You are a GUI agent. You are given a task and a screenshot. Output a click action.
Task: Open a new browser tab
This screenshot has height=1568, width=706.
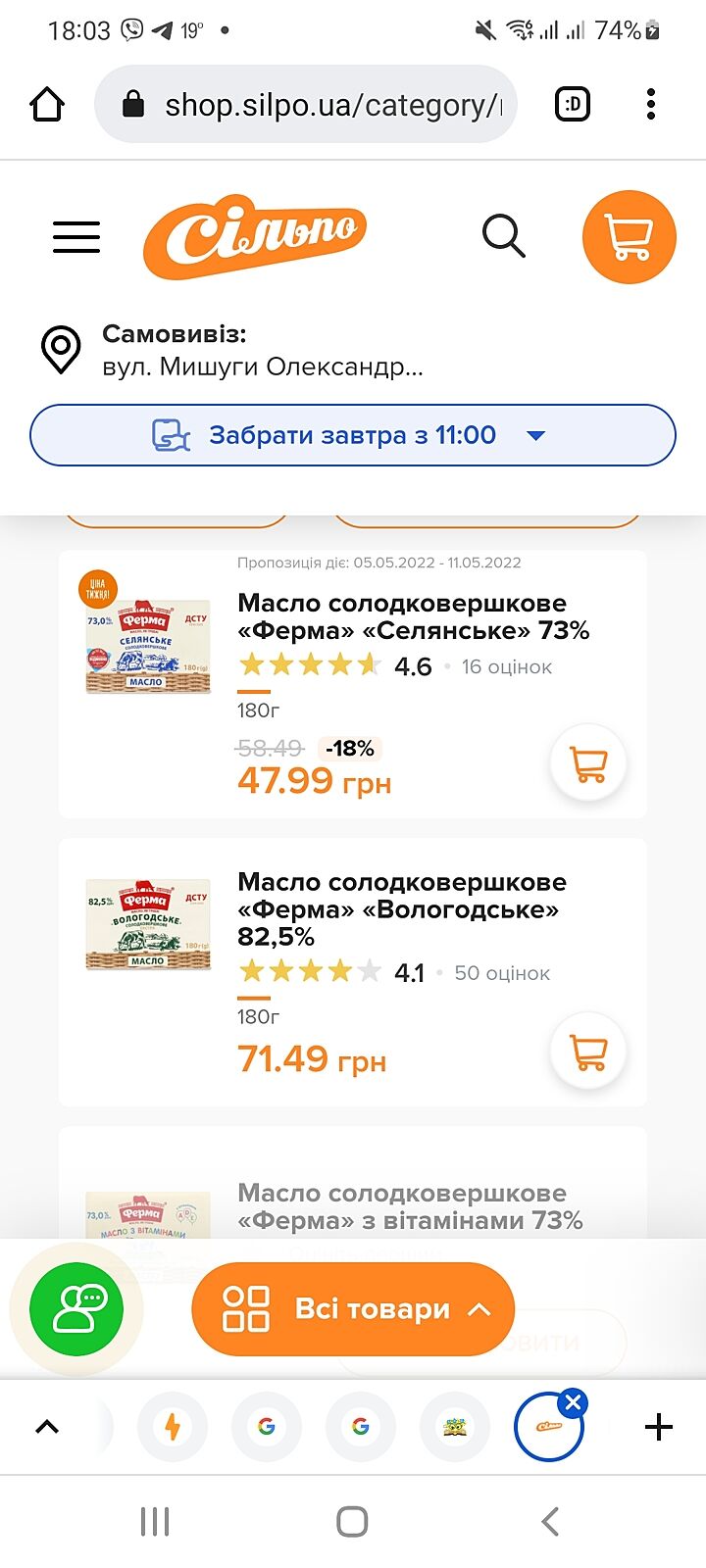click(x=659, y=1427)
